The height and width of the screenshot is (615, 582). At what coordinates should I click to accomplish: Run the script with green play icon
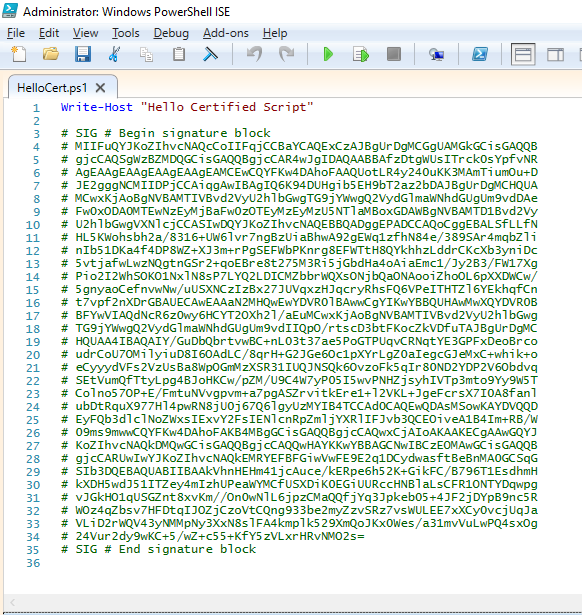click(329, 54)
